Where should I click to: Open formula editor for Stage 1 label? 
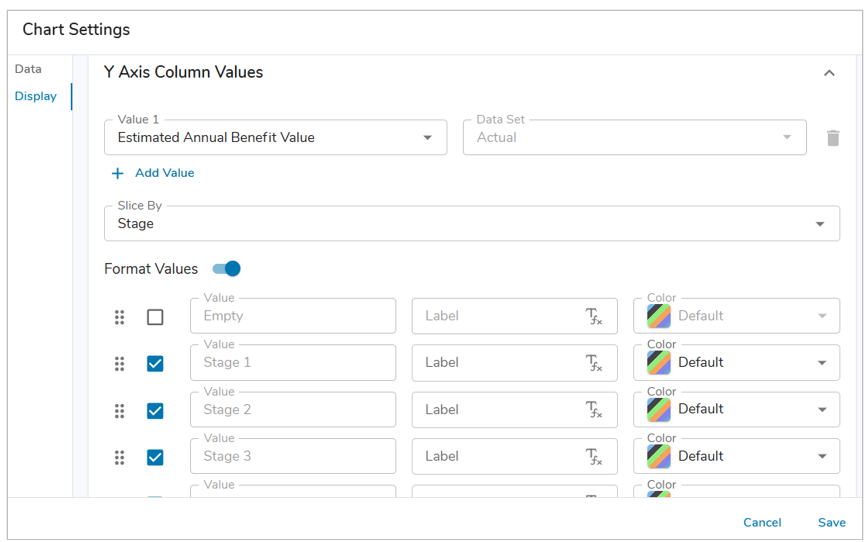click(594, 363)
